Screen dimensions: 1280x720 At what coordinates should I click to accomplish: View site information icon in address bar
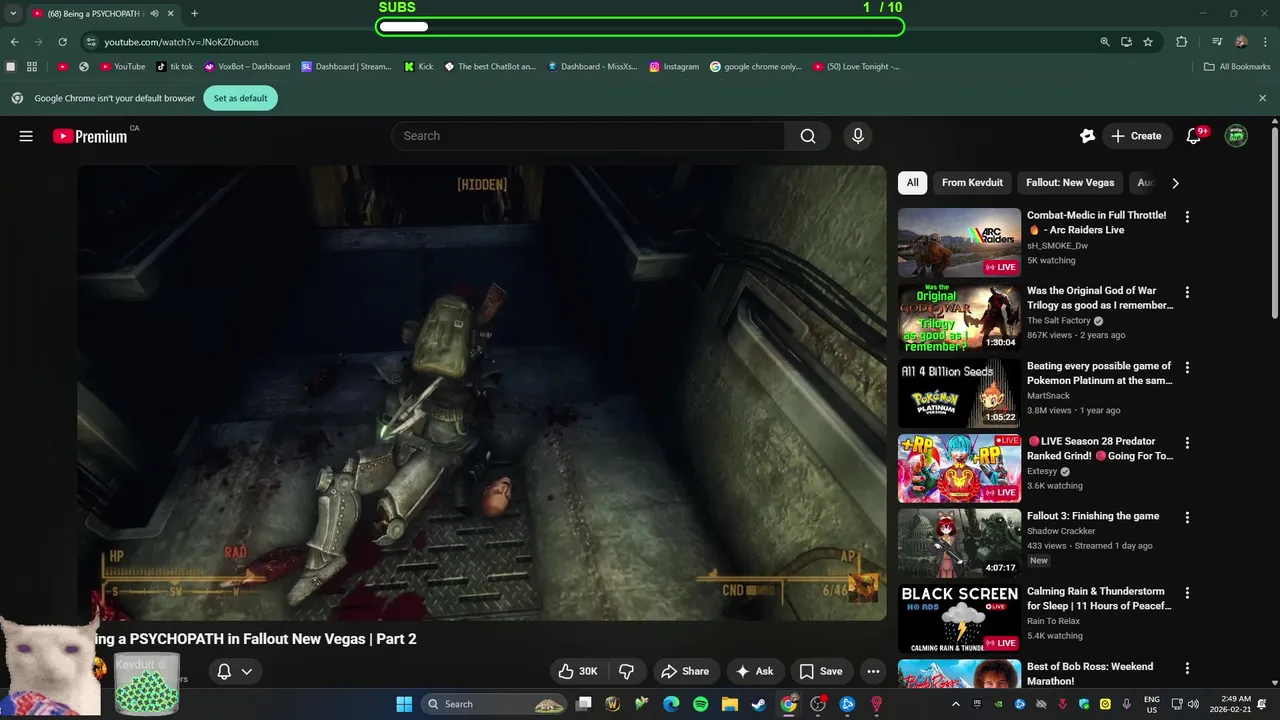point(91,42)
